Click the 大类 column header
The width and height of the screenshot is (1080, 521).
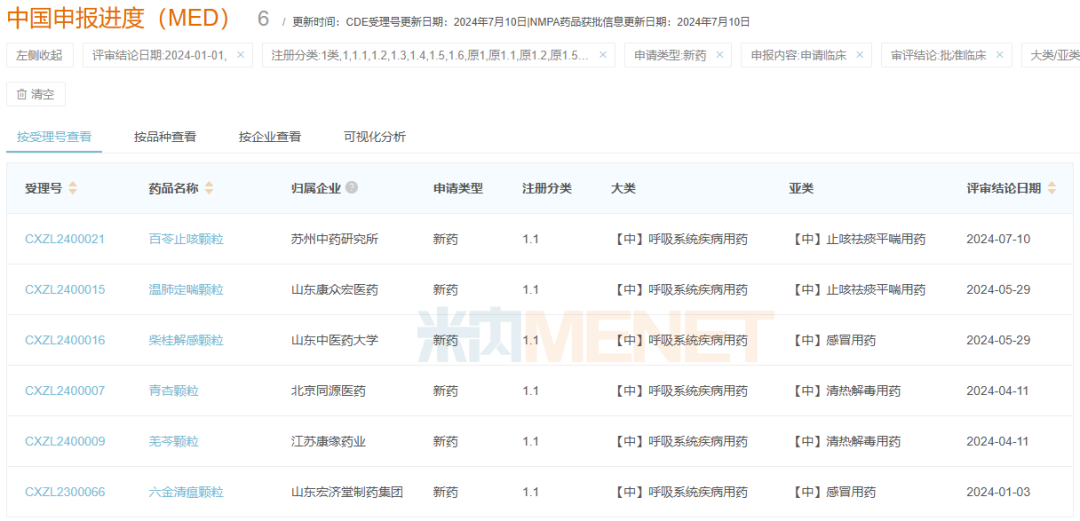(623, 188)
